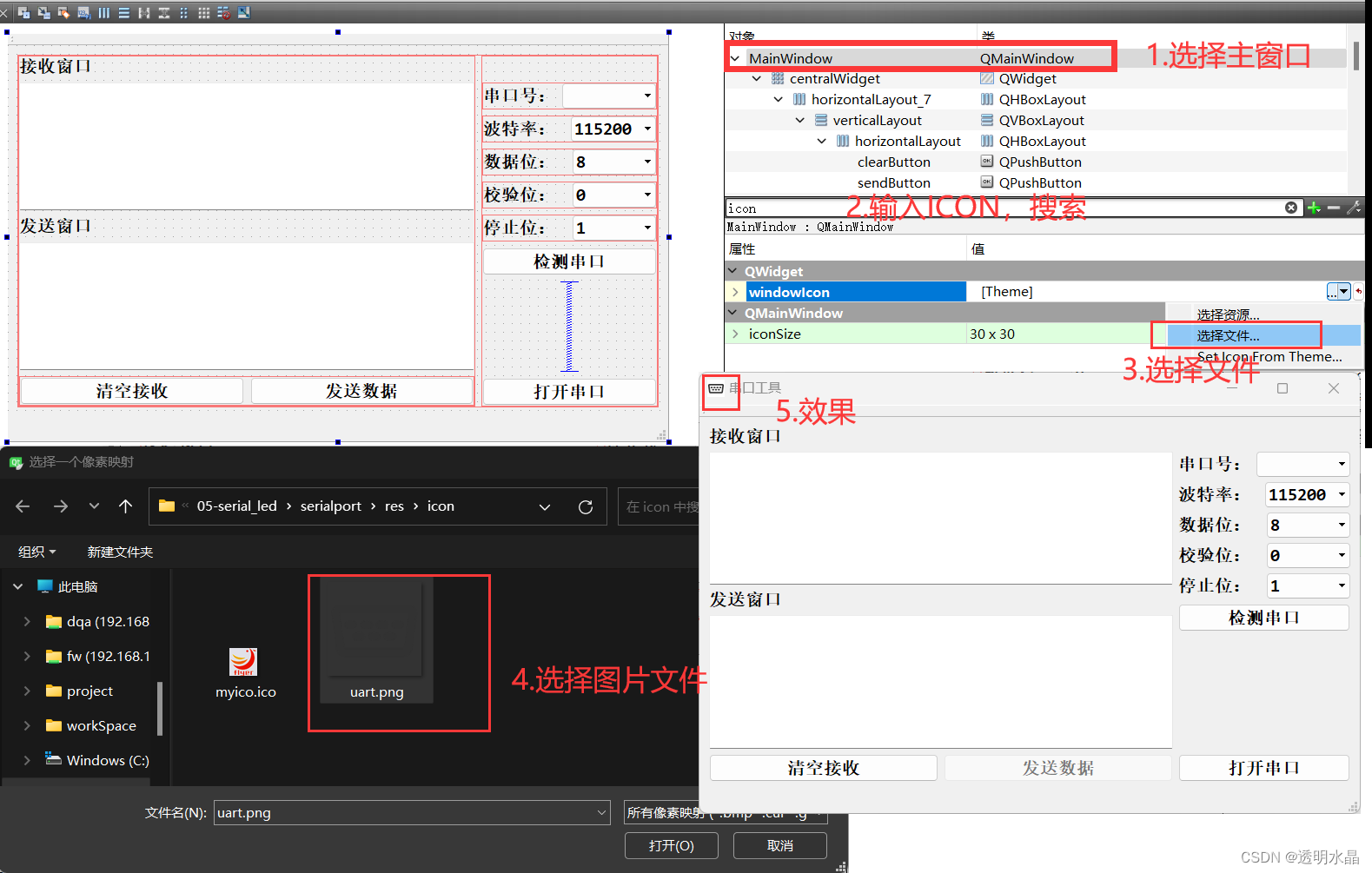Collapse the verticalLayout tree node
The width and height of the screenshot is (1372, 873).
pos(800,121)
